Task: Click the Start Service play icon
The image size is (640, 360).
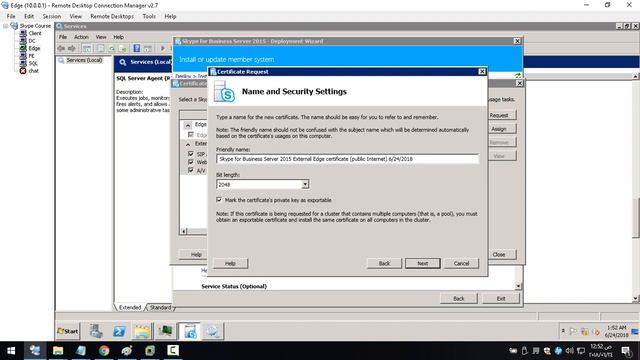Action: pyautogui.click(x=162, y=48)
